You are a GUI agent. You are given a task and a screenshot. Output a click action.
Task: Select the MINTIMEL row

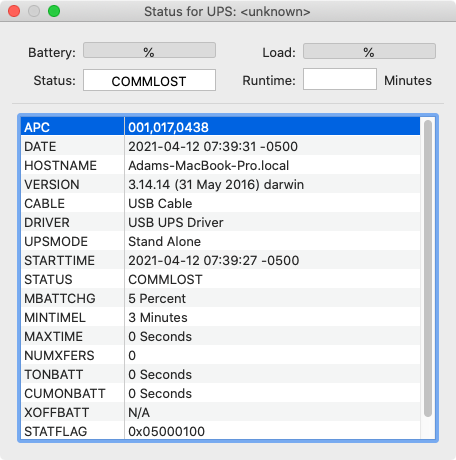click(x=220, y=317)
